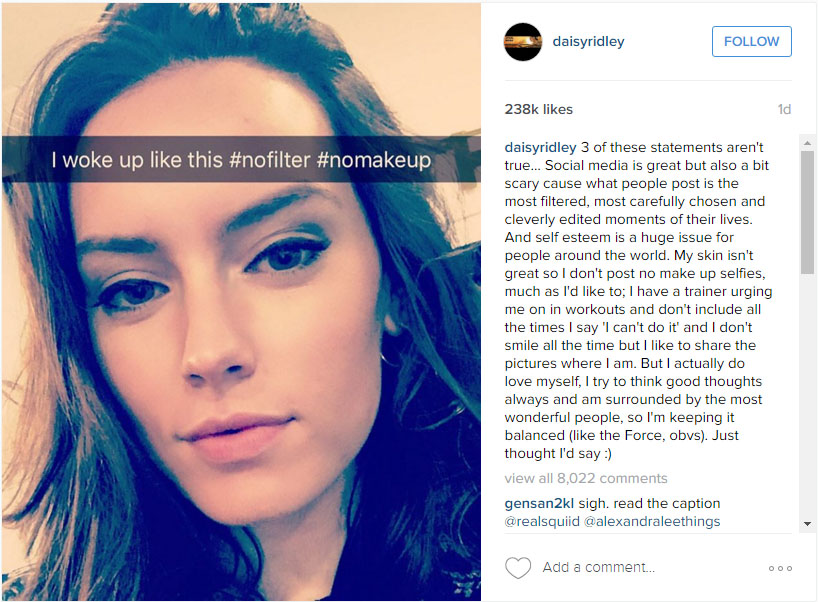This screenshot has height=602, width=818.
Task: Click the Add a comment field
Action: [647, 567]
